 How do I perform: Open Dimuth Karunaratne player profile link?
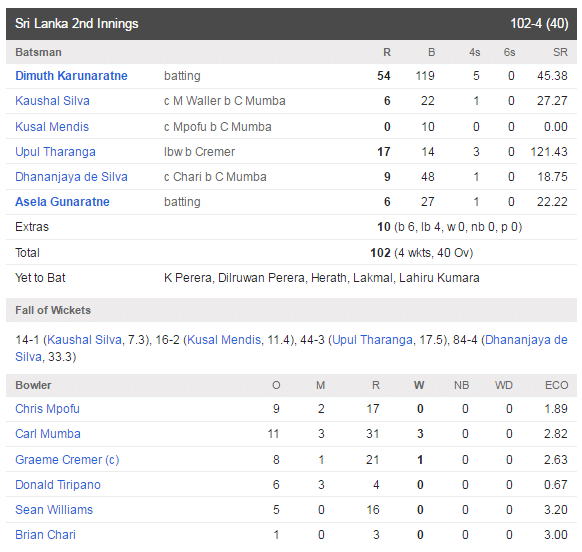tap(71, 76)
